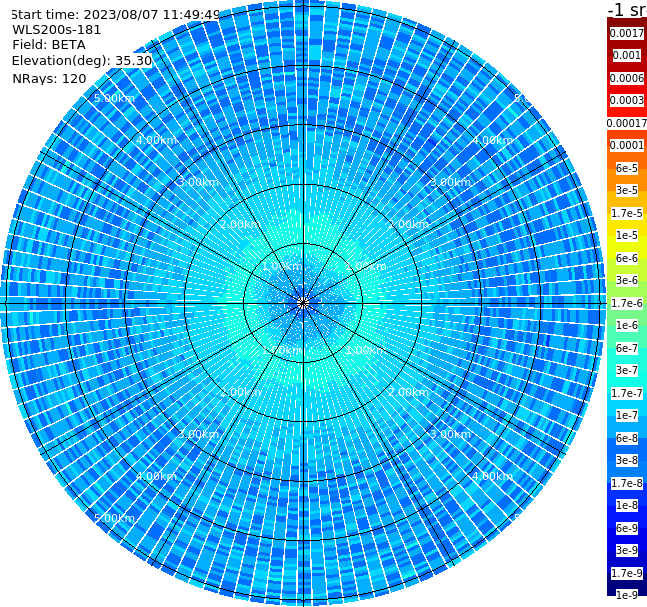Click the 0.0001 colorbar label
The height and width of the screenshot is (607, 647).
[x=627, y=145]
